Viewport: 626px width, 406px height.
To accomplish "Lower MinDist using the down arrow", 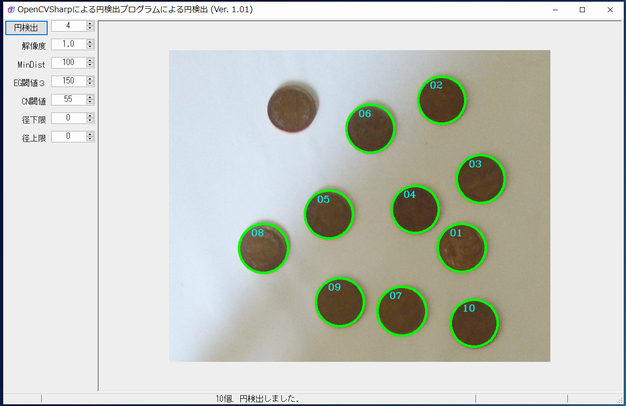I will [x=90, y=65].
